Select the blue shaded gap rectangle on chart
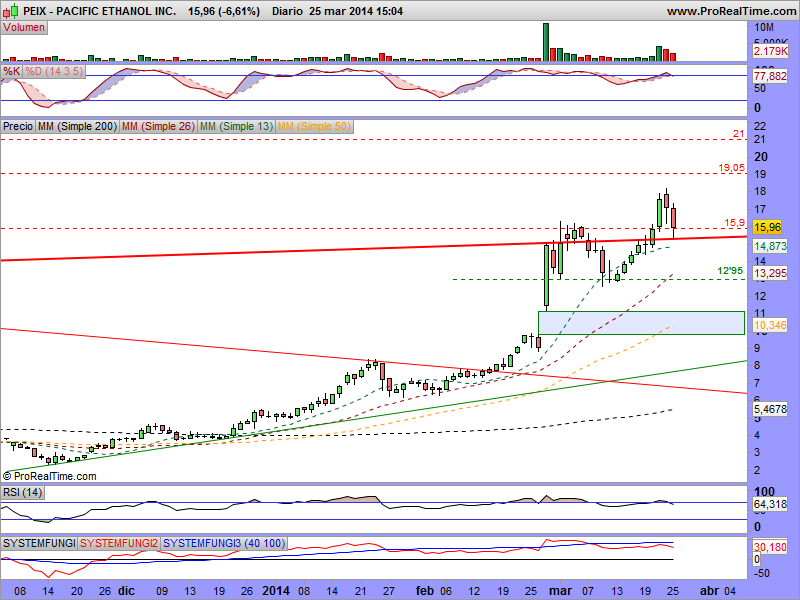This screenshot has width=800, height=600. click(x=641, y=323)
